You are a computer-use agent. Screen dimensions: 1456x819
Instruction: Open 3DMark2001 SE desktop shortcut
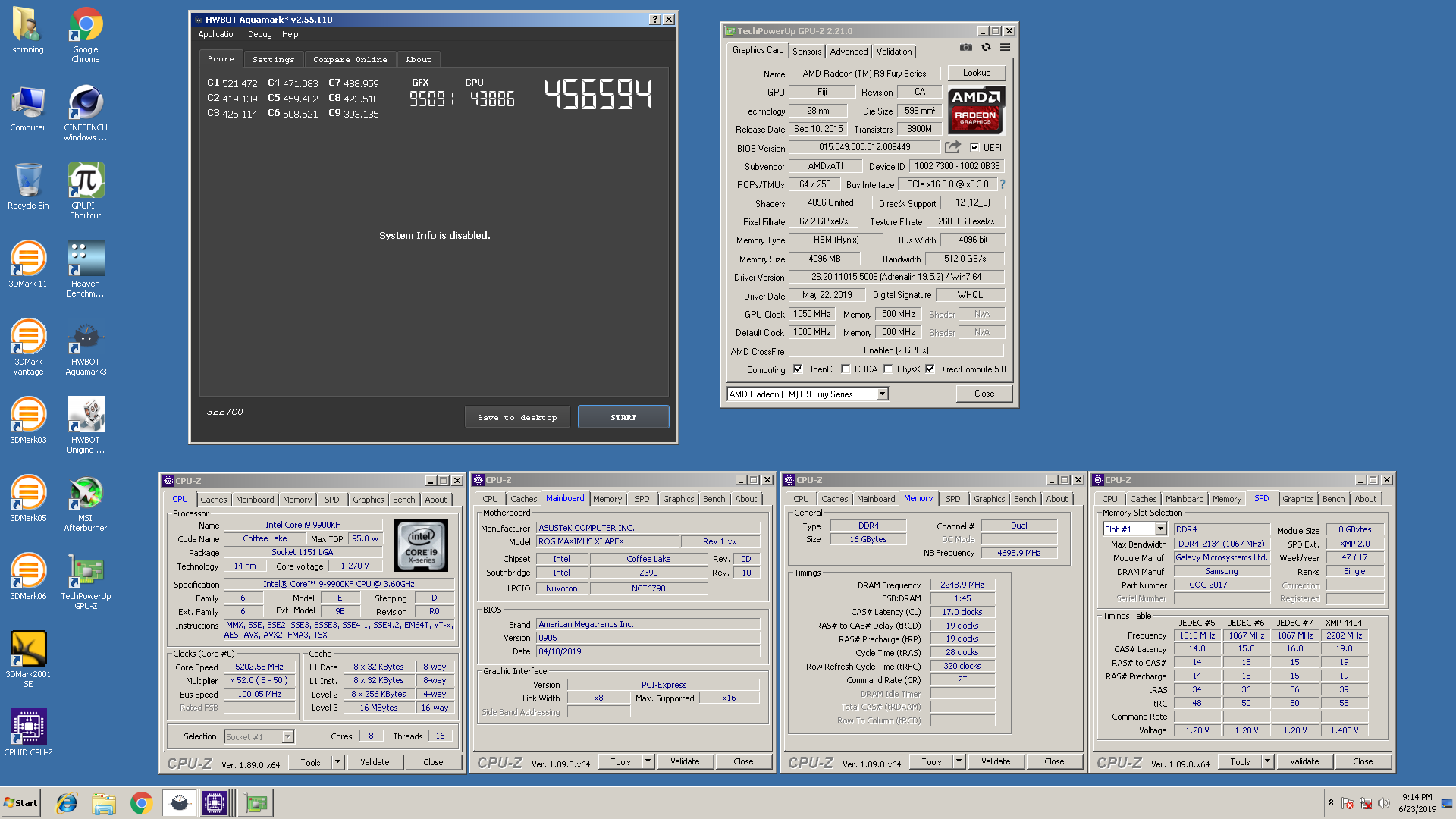pos(28,659)
